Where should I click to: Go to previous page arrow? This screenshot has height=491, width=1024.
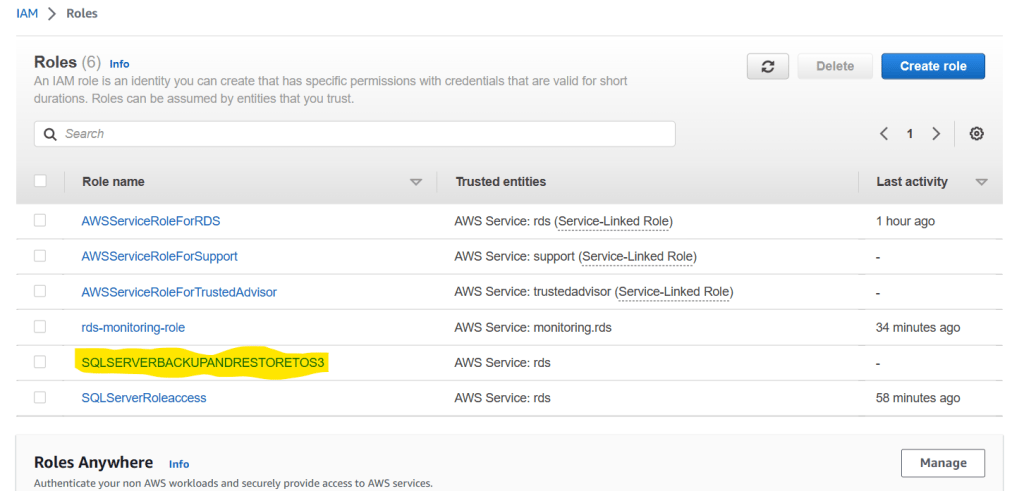pyautogui.click(x=884, y=134)
